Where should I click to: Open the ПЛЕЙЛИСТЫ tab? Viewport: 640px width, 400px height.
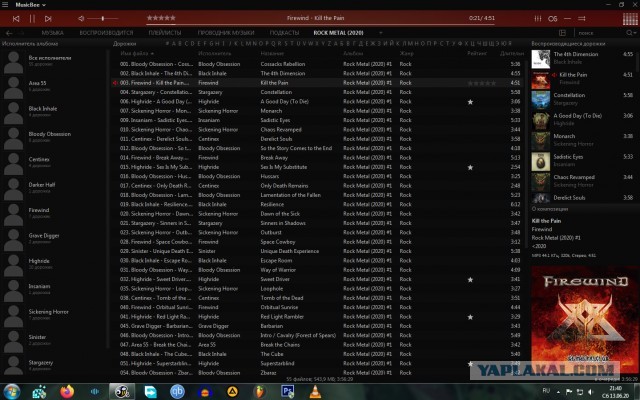click(165, 33)
